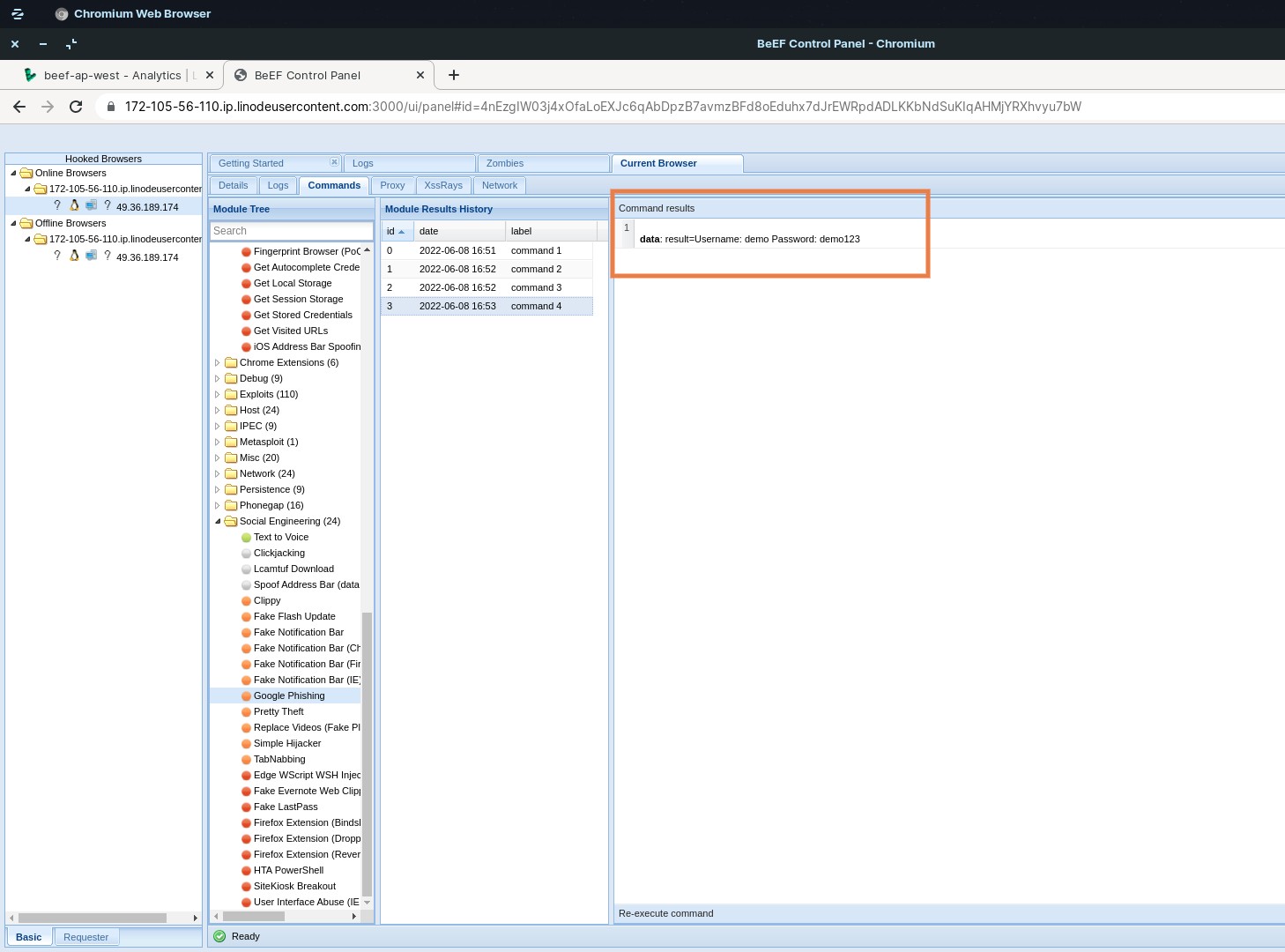Viewport: 1285px width, 952px height.
Task: Open the Details sub-tab
Action: tap(234, 185)
